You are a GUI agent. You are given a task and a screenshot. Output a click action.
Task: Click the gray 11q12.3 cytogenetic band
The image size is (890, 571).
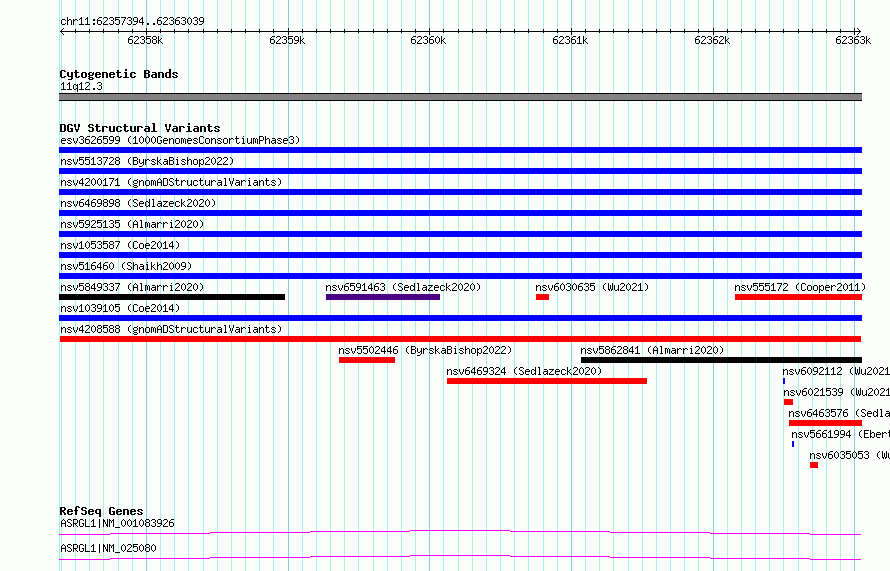(460, 97)
